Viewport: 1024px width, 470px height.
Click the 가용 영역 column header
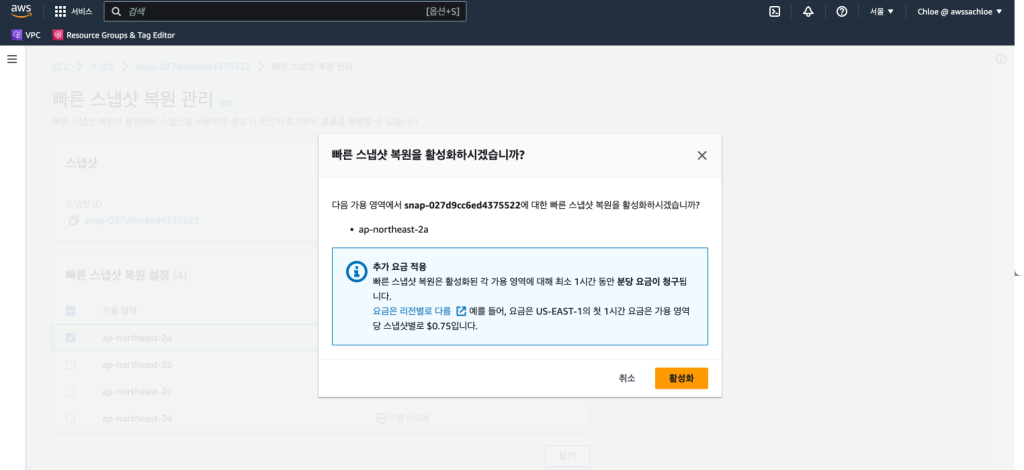pos(121,311)
